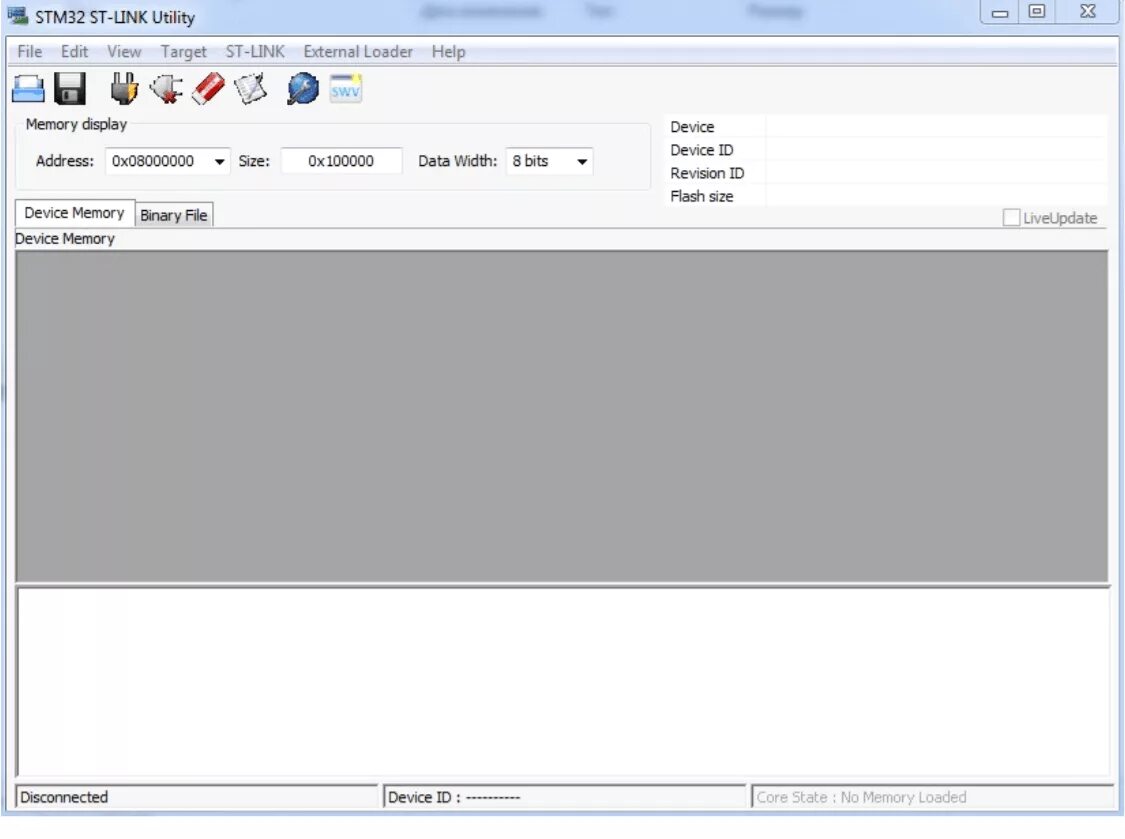Maximize the ST-LINK Utility window
Viewport: 1125px width, 839px height.
coord(1036,12)
